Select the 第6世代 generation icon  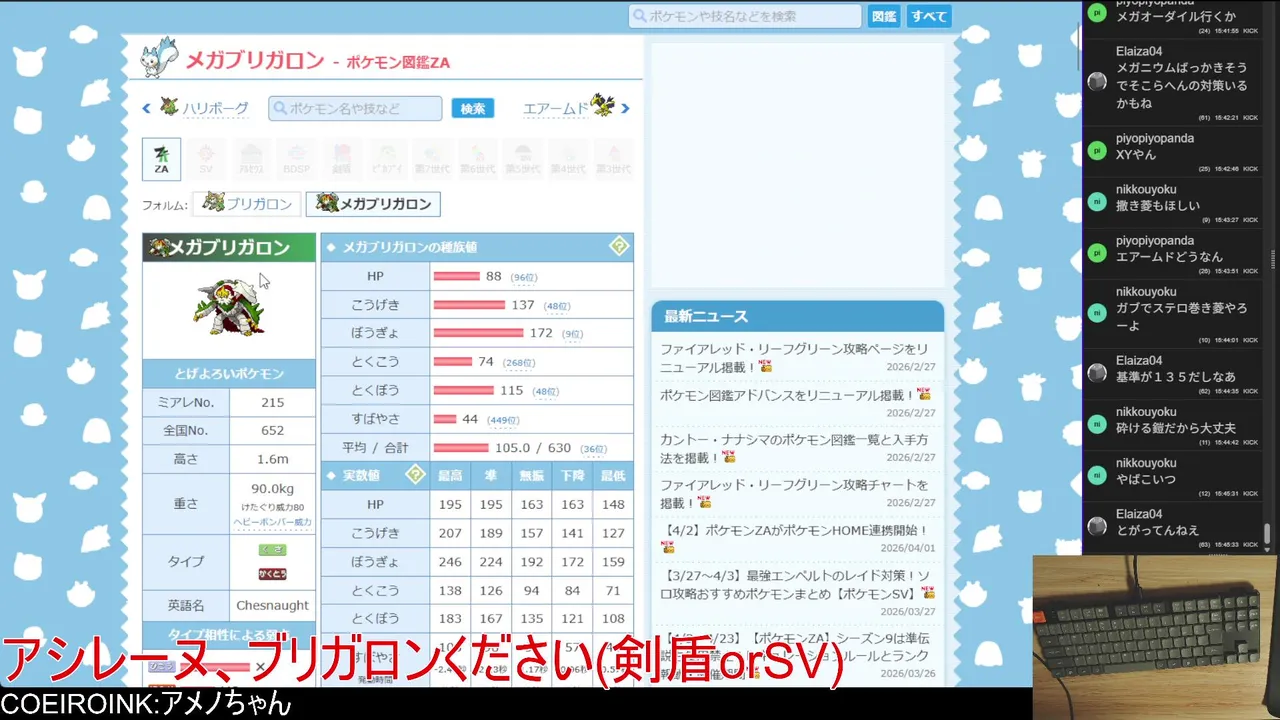point(477,159)
